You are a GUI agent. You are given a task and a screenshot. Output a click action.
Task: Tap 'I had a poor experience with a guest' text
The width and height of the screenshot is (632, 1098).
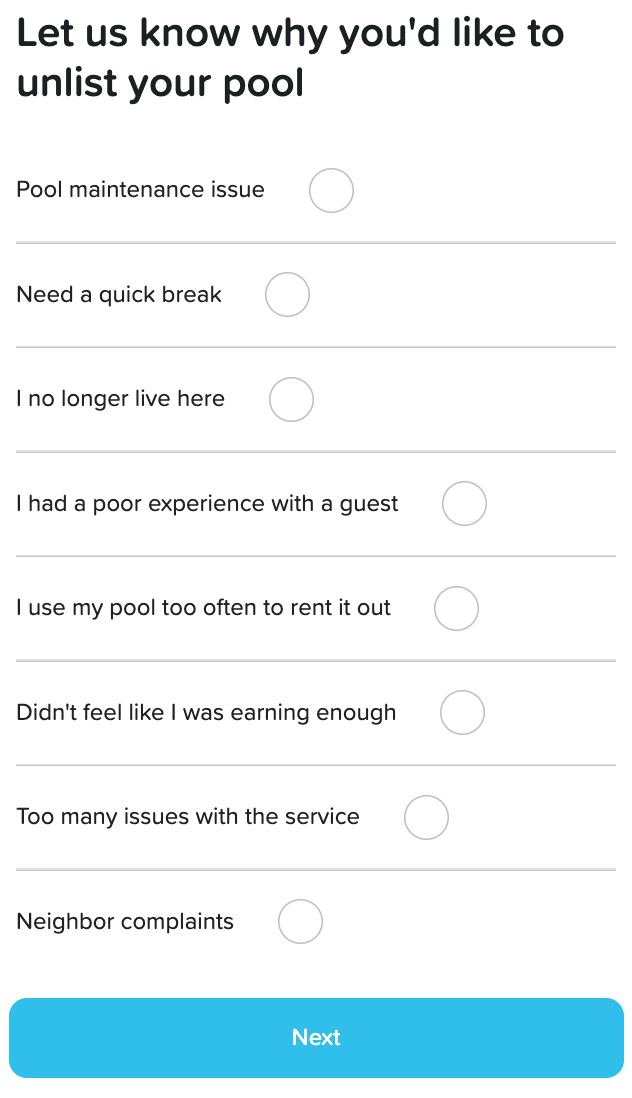point(207,504)
